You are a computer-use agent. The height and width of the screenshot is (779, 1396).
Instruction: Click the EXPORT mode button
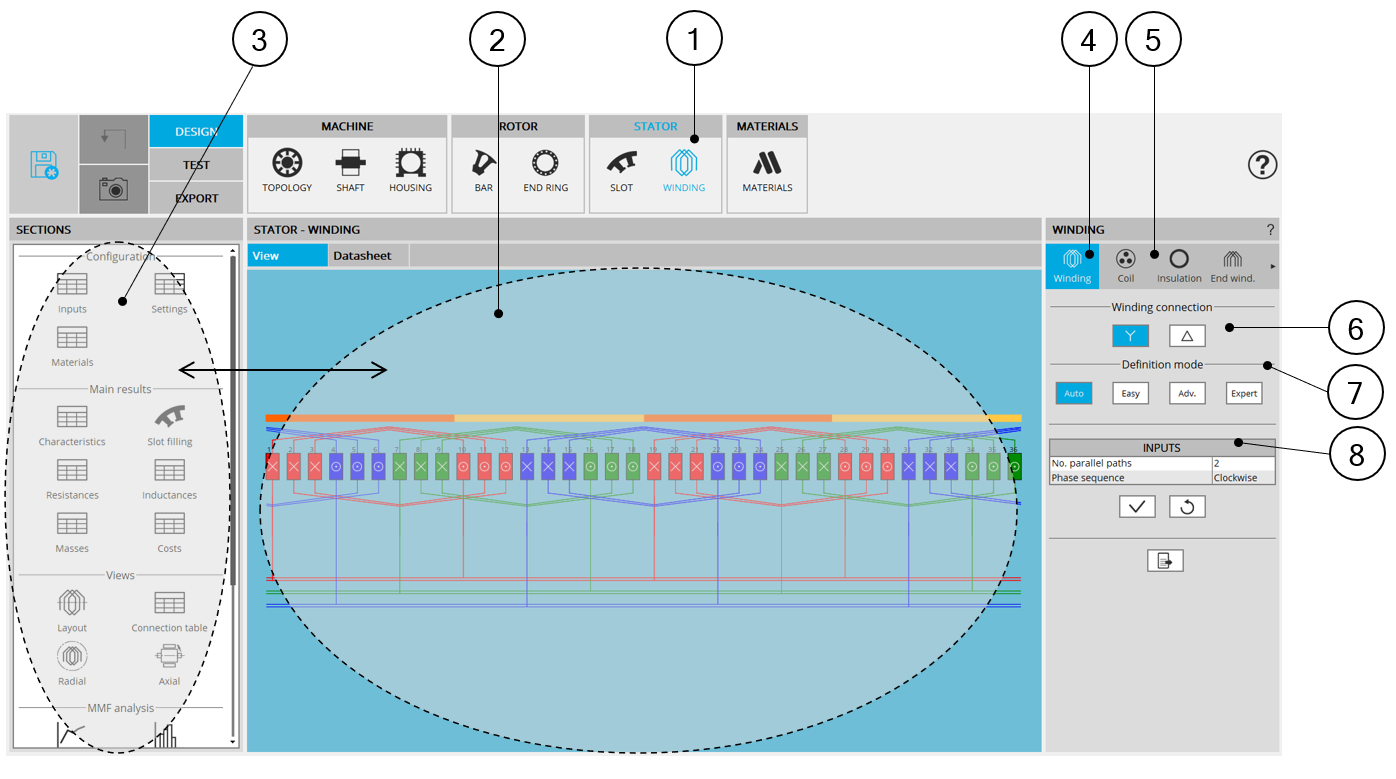pyautogui.click(x=196, y=198)
